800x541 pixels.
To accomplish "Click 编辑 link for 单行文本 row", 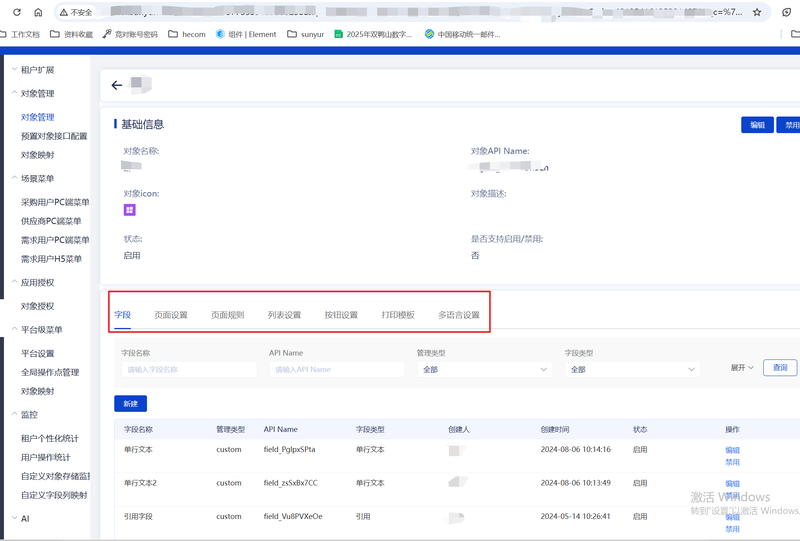I will [x=733, y=450].
